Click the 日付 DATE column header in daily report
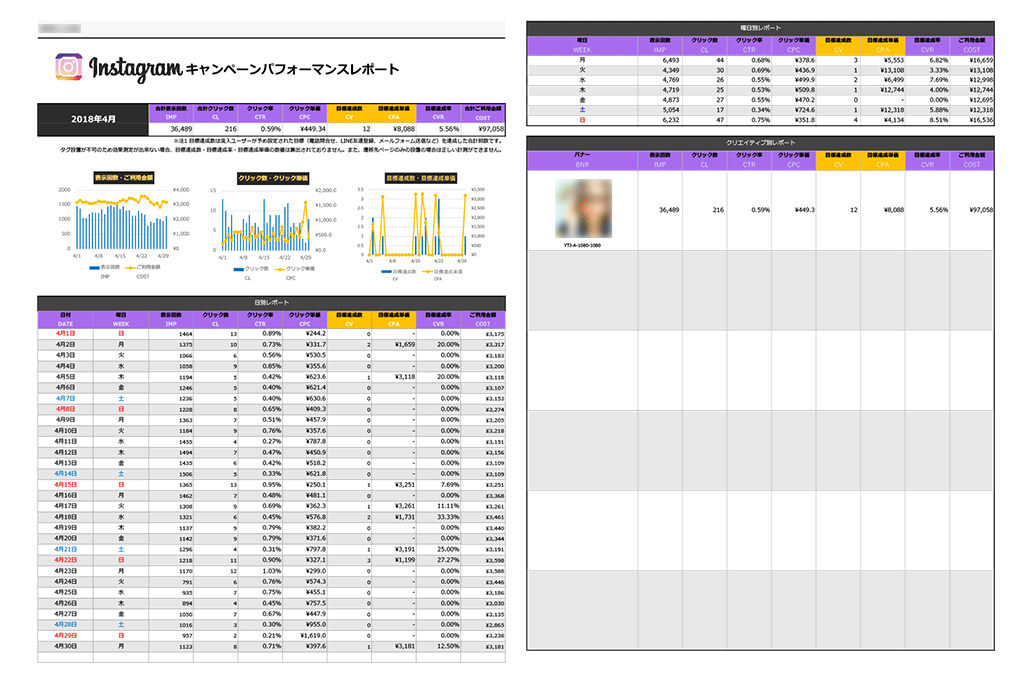 click(x=65, y=319)
